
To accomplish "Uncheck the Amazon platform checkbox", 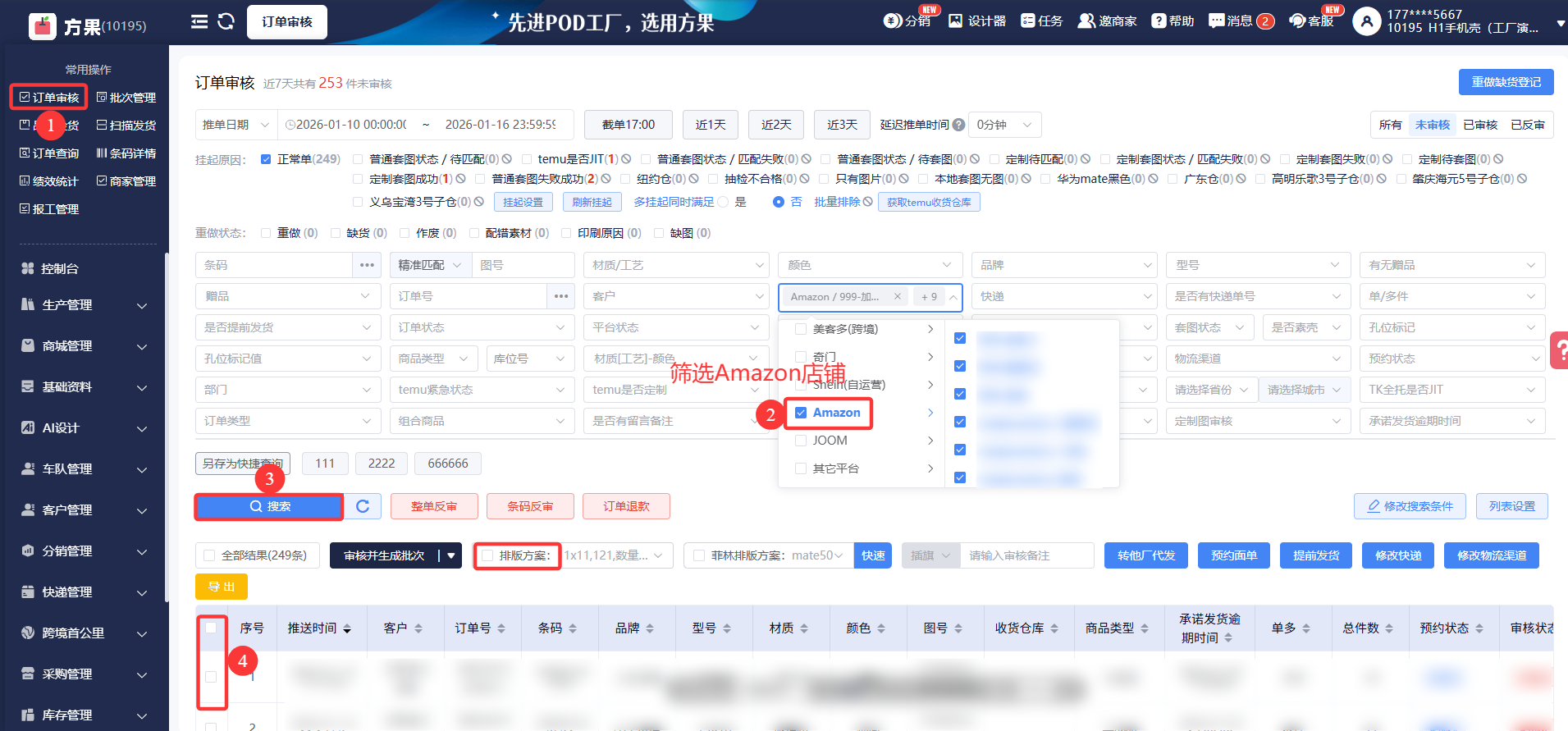I will pos(801,413).
